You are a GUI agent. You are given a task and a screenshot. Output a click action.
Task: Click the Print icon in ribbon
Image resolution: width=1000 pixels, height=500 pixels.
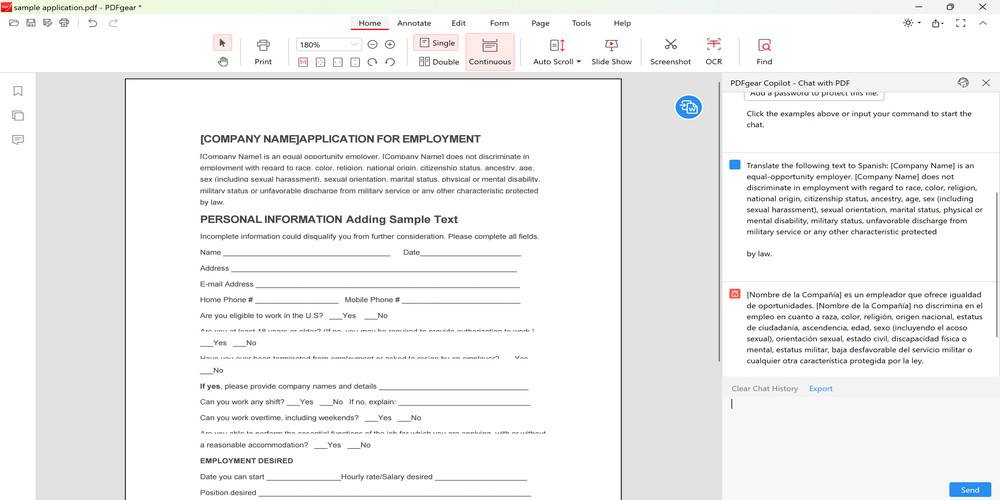(263, 50)
